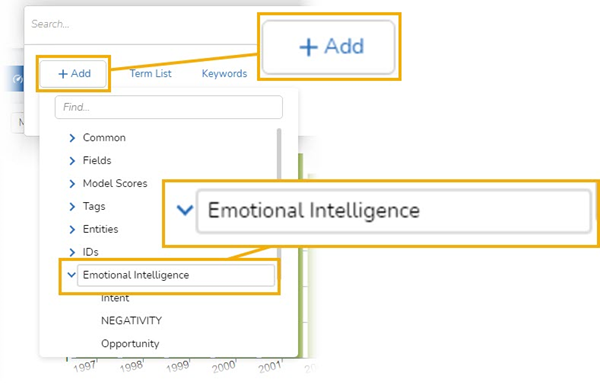Expand the IDs chevron arrow
600x383 pixels.
72,252
